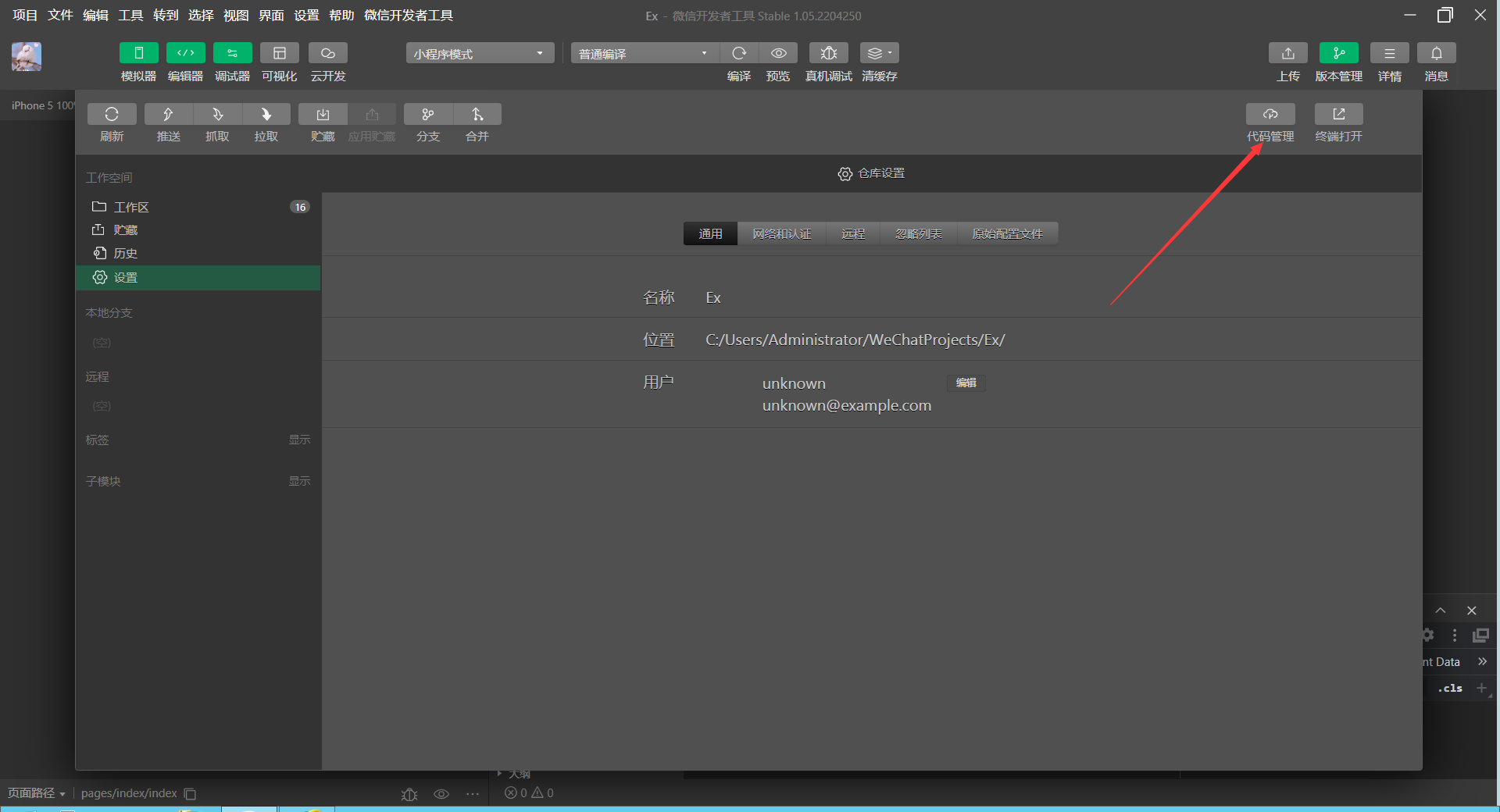Open code management (代码管理)
The height and width of the screenshot is (812, 1500).
pyautogui.click(x=1270, y=114)
